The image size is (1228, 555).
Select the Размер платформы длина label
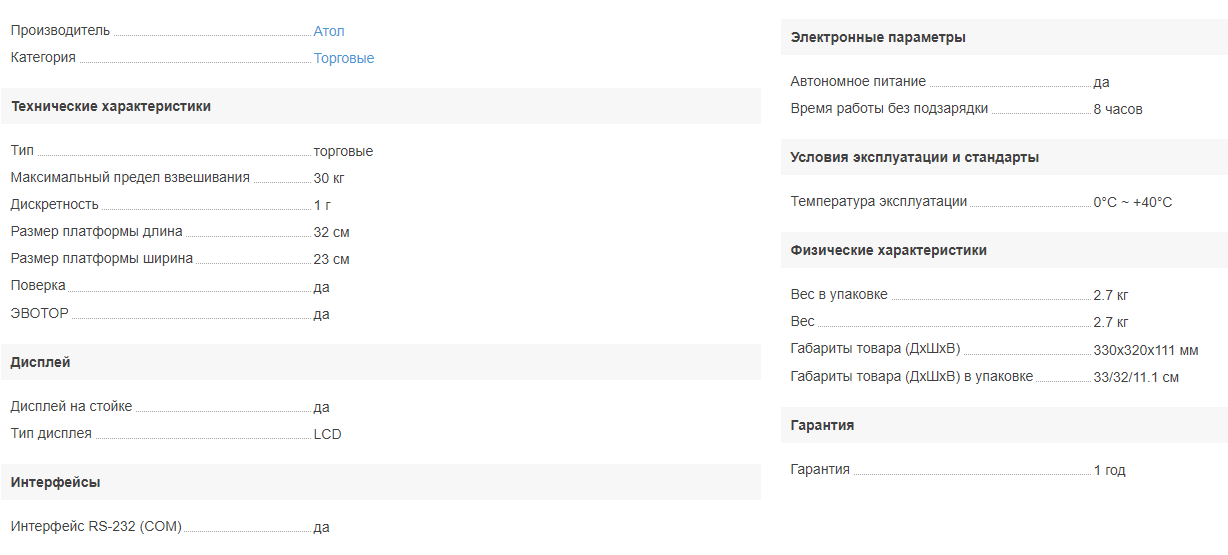tap(96, 232)
